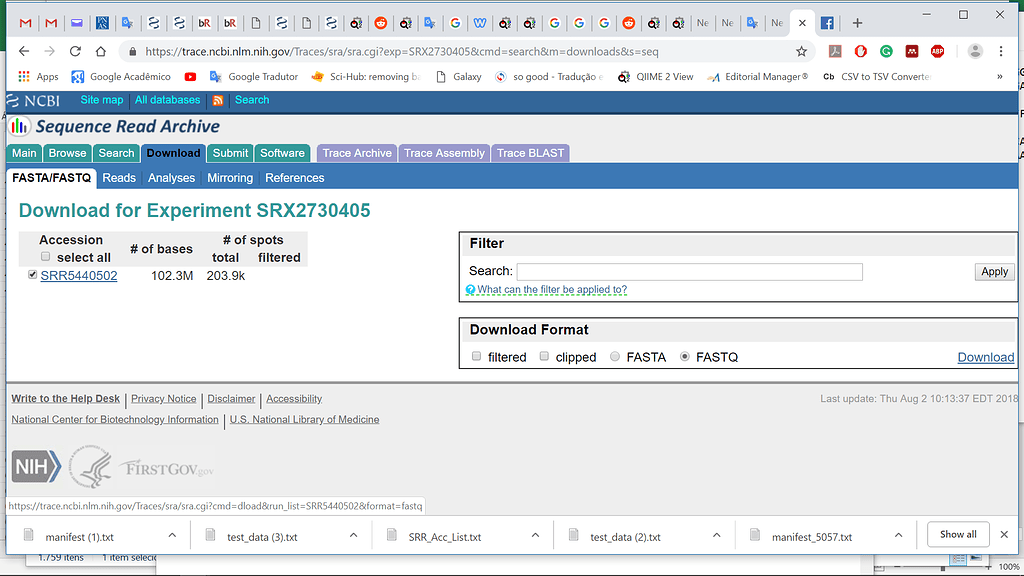Image resolution: width=1024 pixels, height=576 pixels.
Task: Open the Chrome profile avatar
Action: [975, 52]
